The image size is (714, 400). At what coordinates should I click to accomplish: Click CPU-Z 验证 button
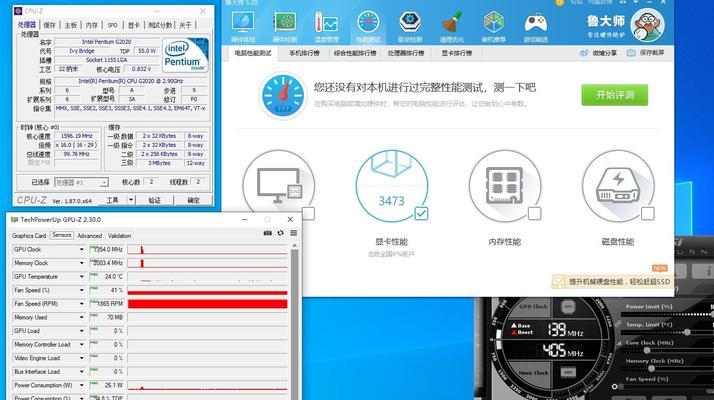click(x=155, y=200)
